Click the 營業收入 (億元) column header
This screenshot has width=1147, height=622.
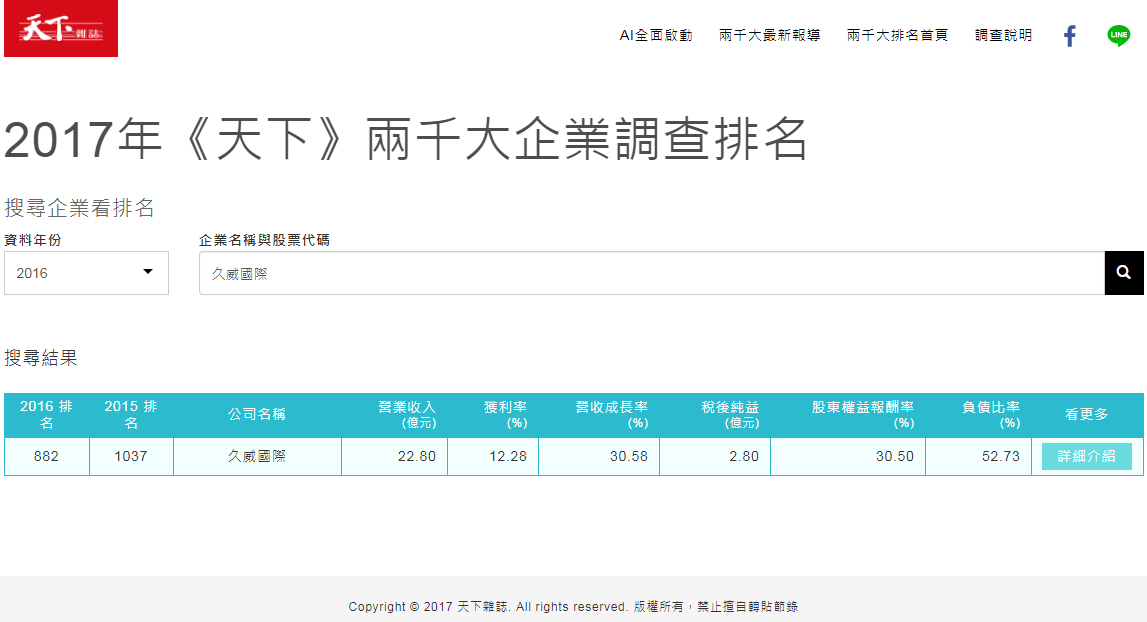(394, 415)
